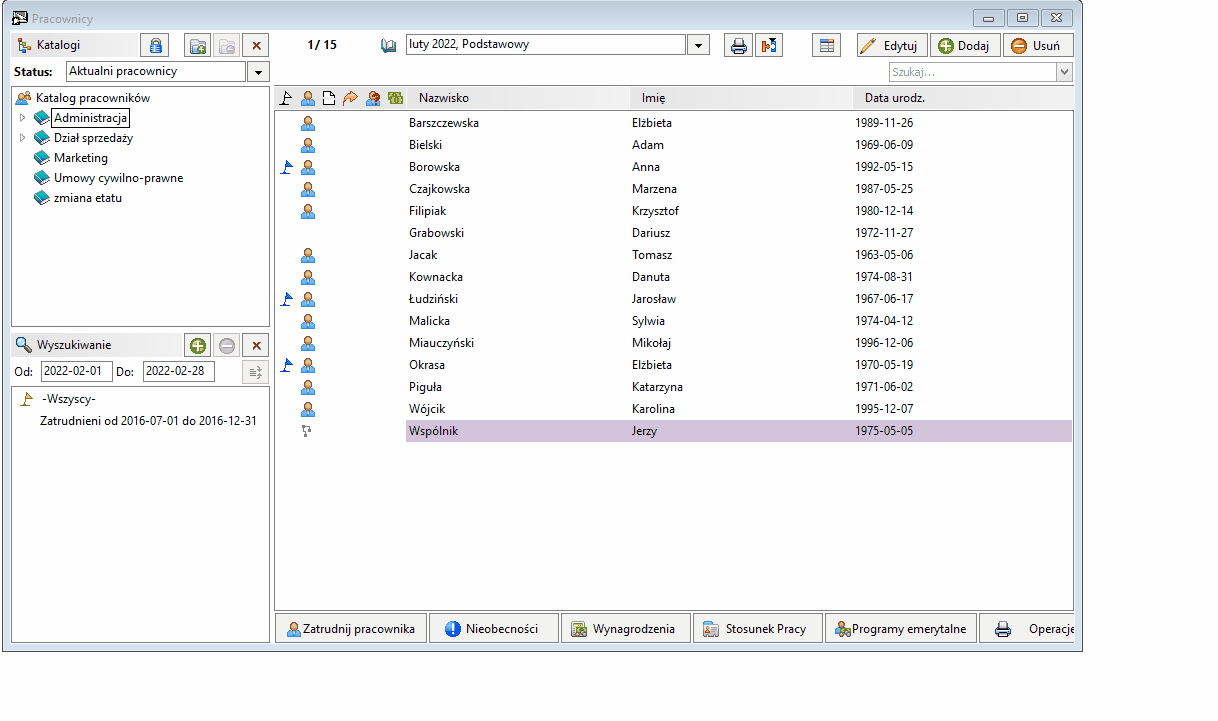Select the Miauczyński surname cell
The height and width of the screenshot is (721, 1218).
click(x=442, y=343)
